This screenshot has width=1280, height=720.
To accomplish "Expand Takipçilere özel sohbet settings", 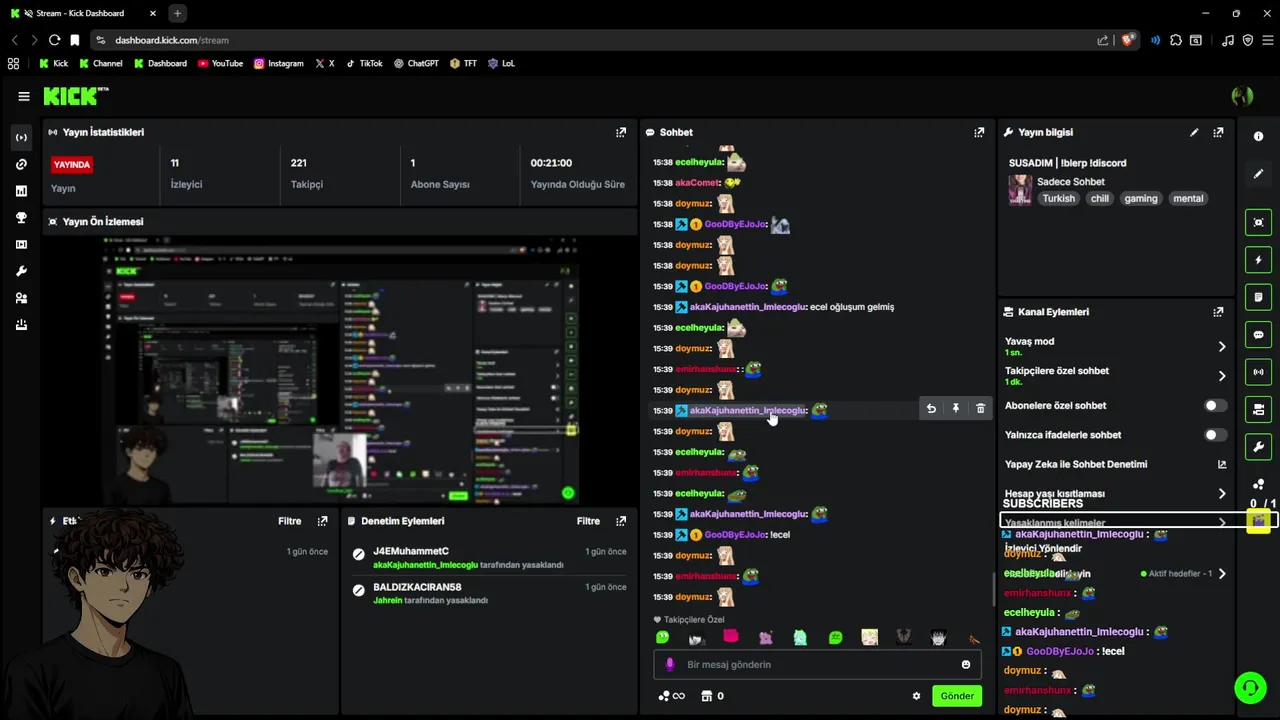I will 1221,376.
